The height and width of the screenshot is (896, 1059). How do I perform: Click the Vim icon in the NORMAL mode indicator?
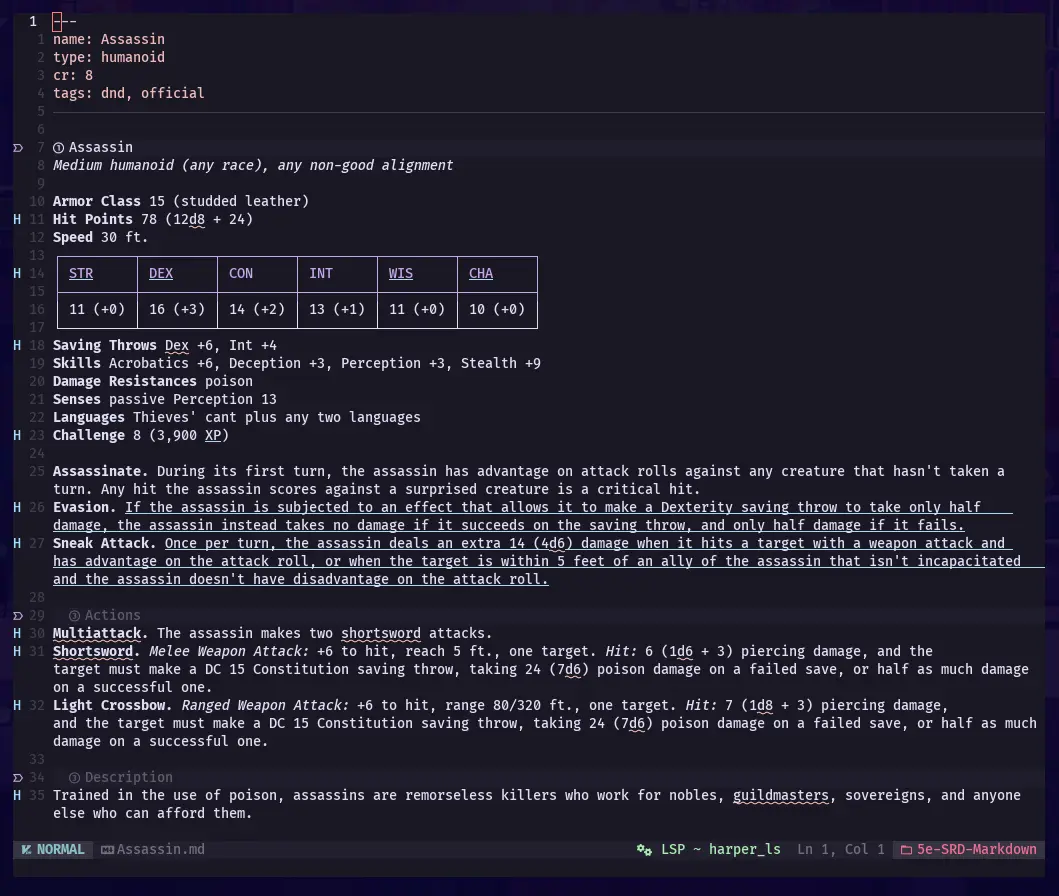[26, 849]
